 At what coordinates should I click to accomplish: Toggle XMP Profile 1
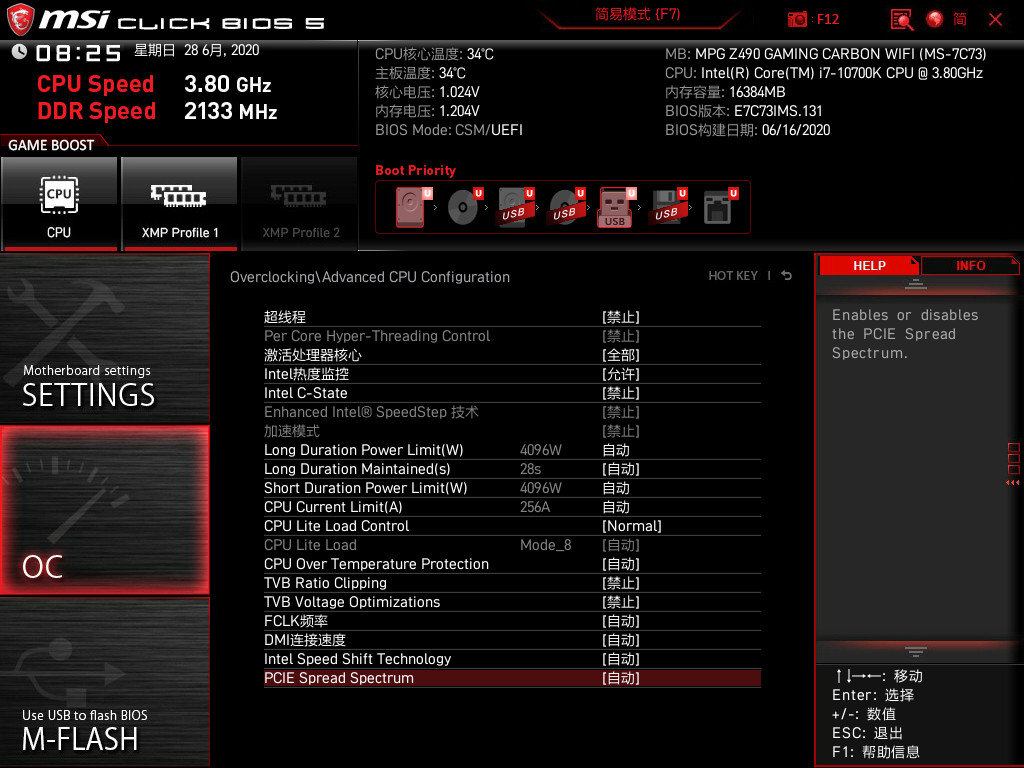[x=180, y=204]
